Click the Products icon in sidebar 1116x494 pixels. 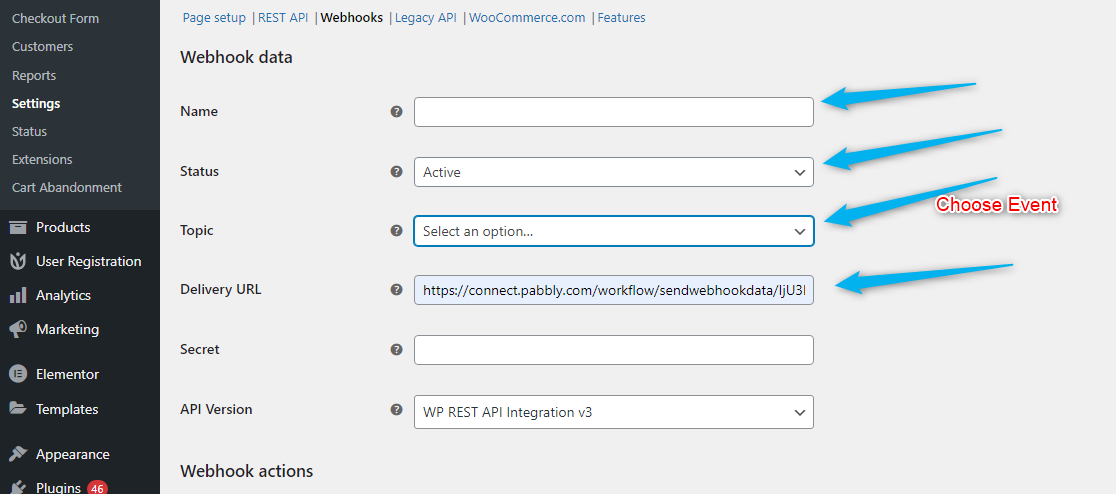tap(18, 228)
